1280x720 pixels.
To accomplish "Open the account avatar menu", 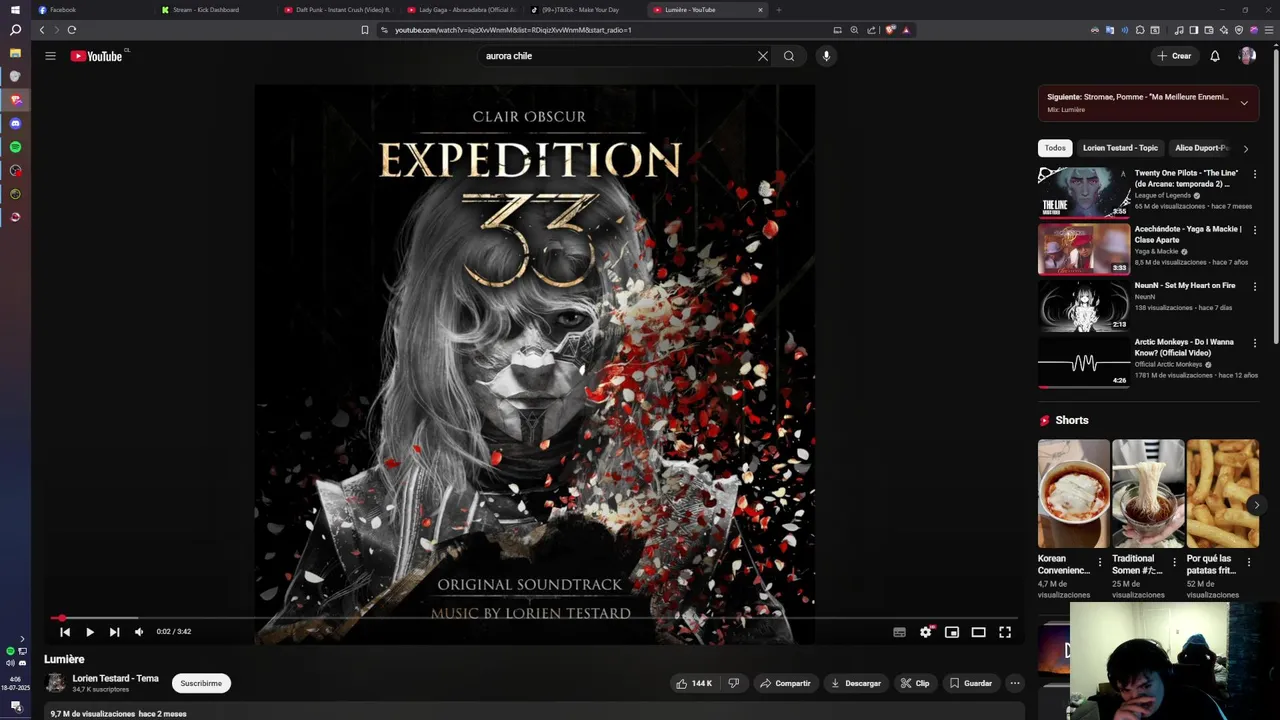I will point(1247,56).
